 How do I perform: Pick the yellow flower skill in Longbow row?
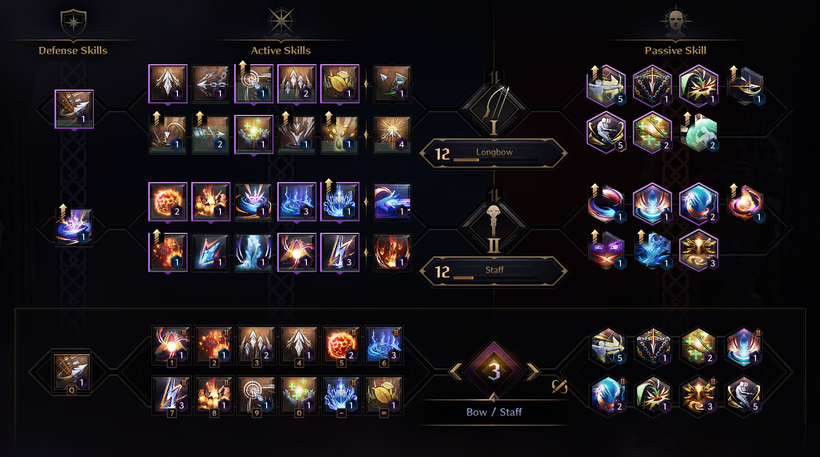tap(340, 84)
